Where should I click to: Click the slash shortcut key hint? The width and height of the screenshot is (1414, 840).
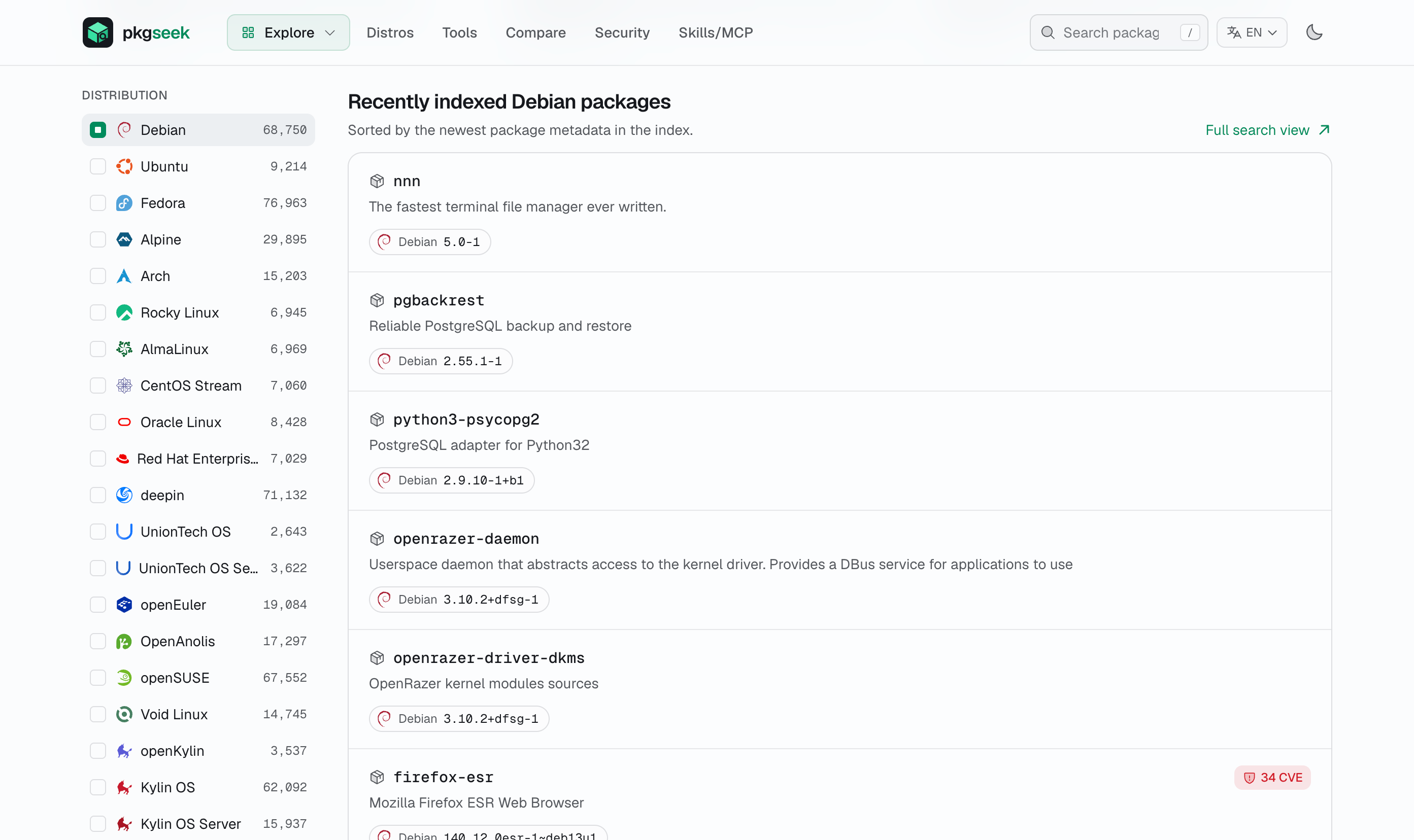[x=1190, y=32]
